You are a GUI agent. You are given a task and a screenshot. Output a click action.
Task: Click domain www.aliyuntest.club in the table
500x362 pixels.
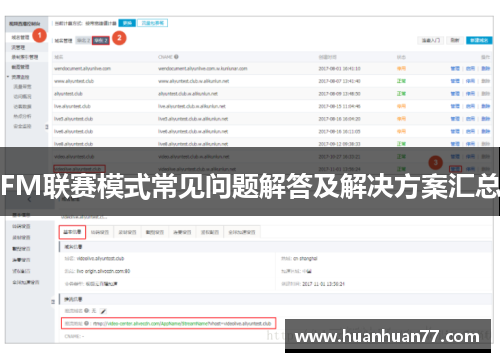point(74,81)
